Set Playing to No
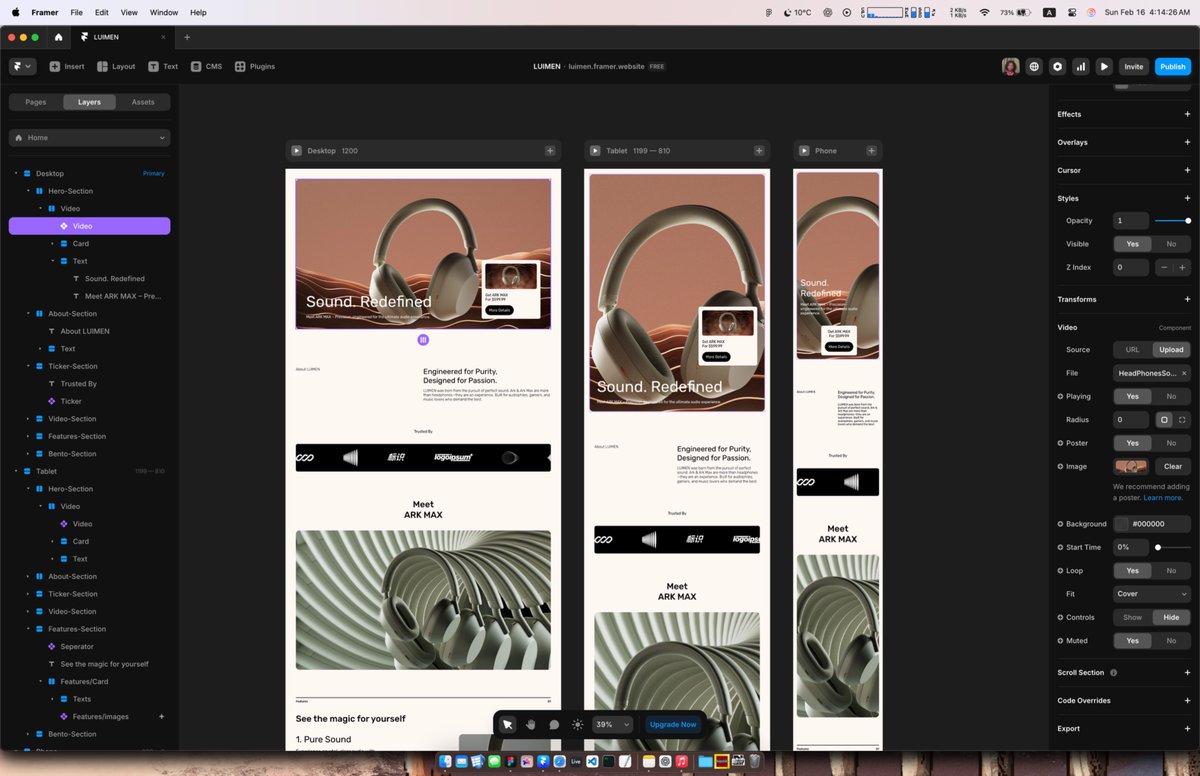The width and height of the screenshot is (1200, 776). click(1171, 396)
